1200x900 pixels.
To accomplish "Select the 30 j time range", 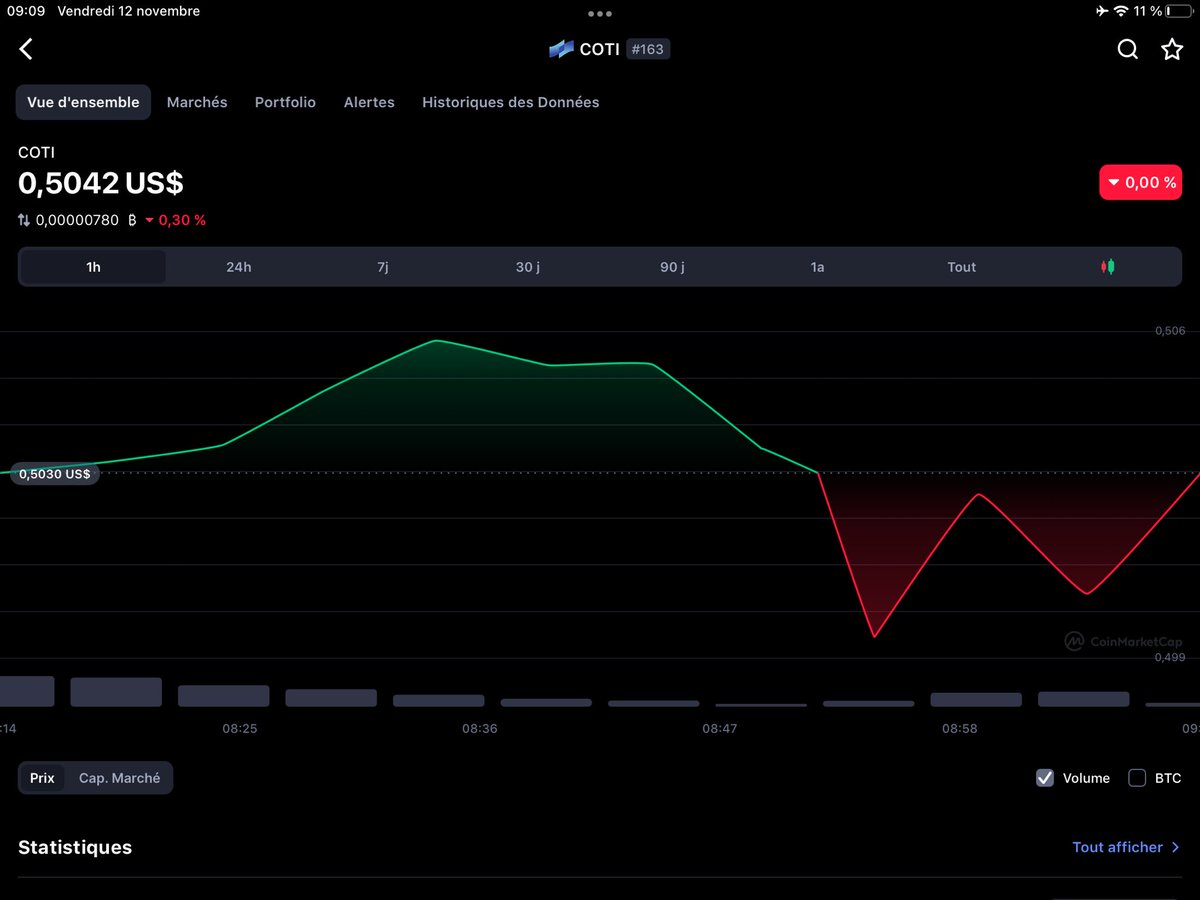I will pos(528,267).
